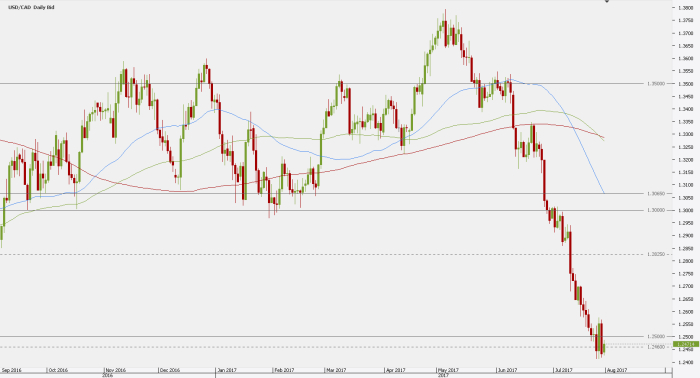Click the May 2017 peak candlestick
This screenshot has width=700, height=378.
pos(445,28)
